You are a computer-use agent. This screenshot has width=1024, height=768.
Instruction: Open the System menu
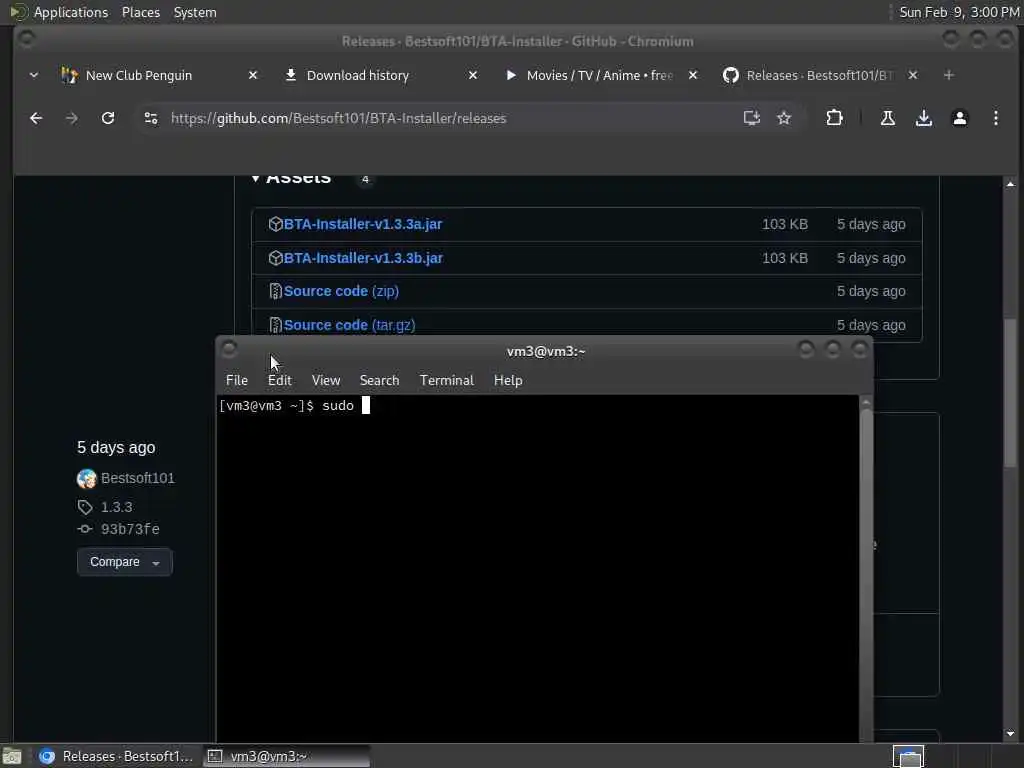point(195,12)
